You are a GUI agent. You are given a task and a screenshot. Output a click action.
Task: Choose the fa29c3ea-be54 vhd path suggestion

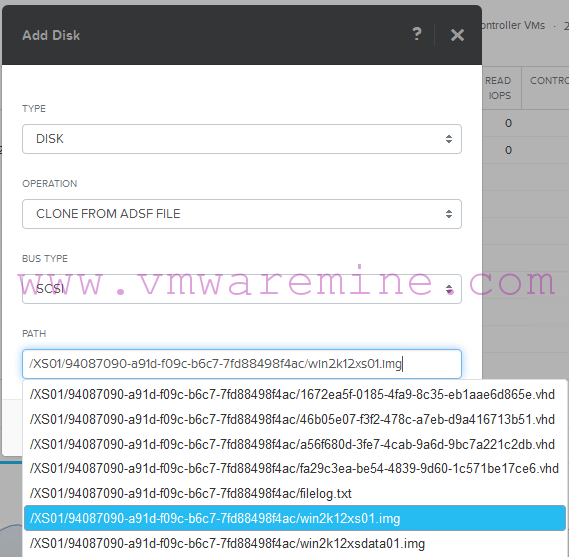tap(295, 469)
